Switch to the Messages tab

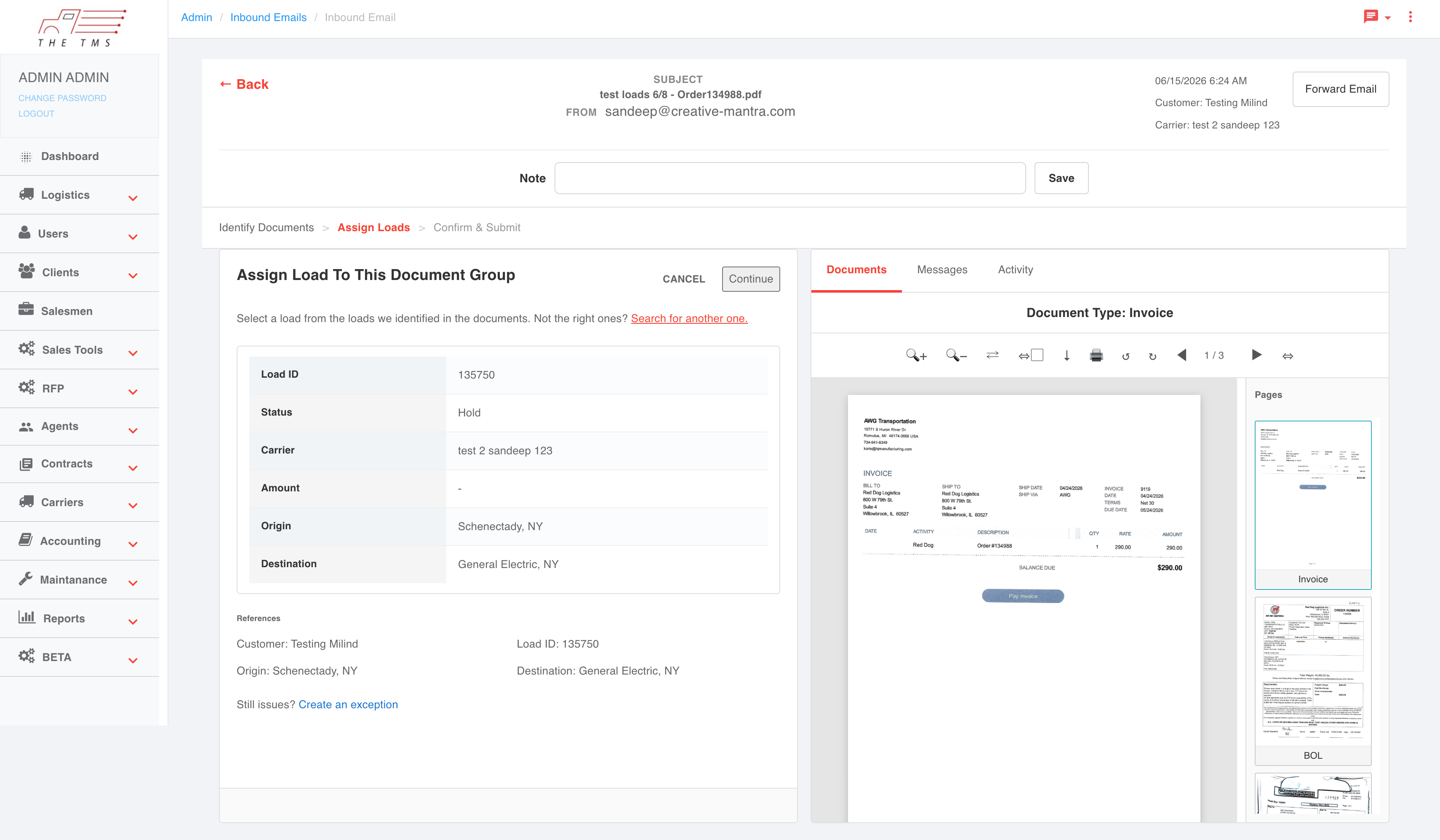point(942,270)
